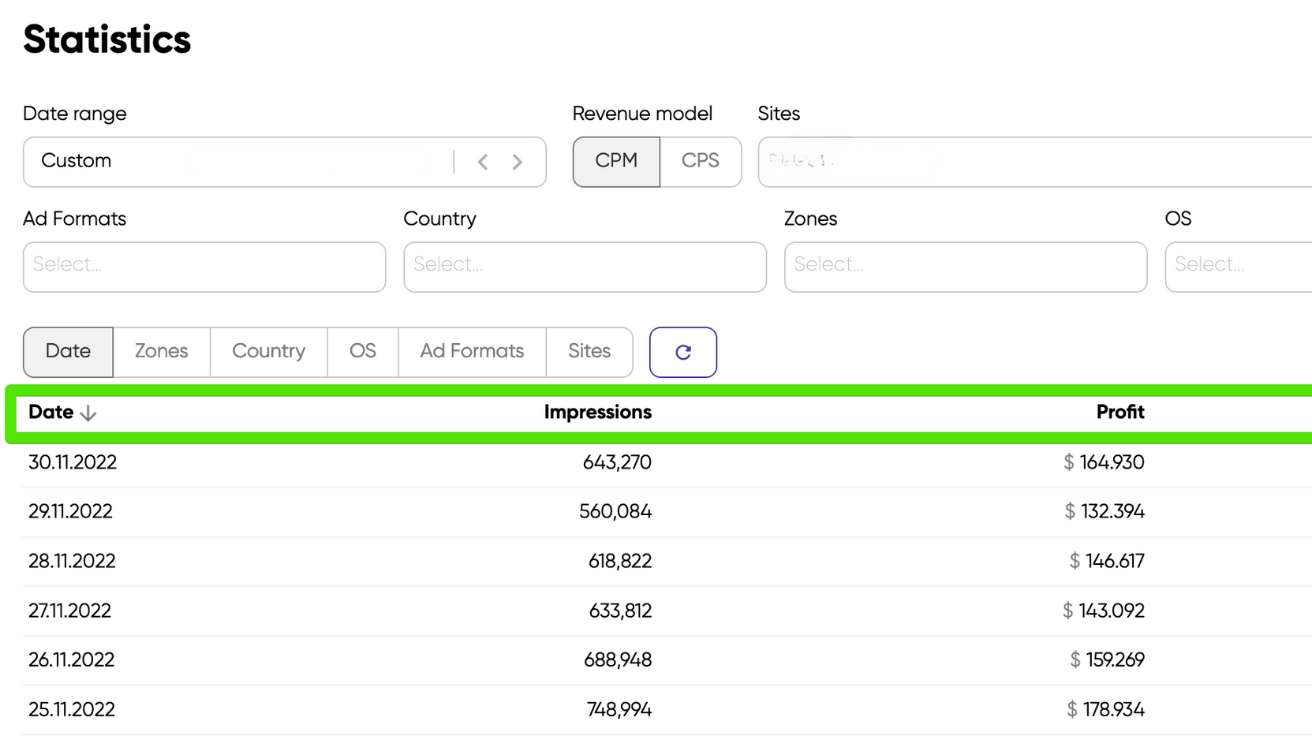Sort table by Profit column header
Image resolution: width=1312 pixels, height=736 pixels.
(1120, 412)
